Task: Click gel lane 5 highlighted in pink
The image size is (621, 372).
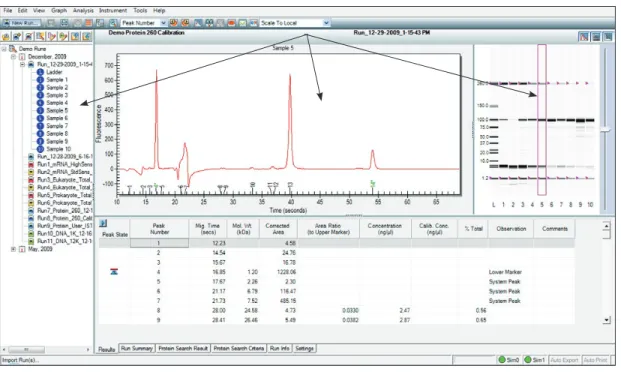Action: coord(542,120)
